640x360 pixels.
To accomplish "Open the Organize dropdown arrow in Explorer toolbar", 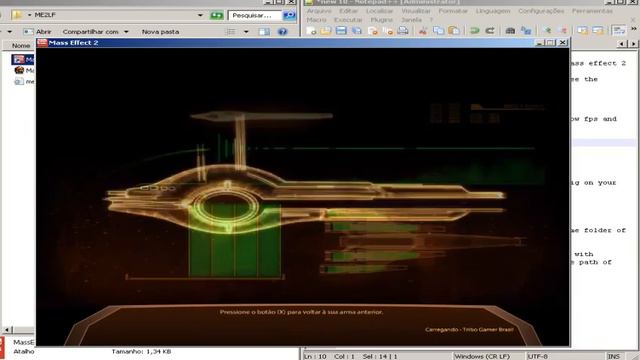I will click(x=9, y=31).
